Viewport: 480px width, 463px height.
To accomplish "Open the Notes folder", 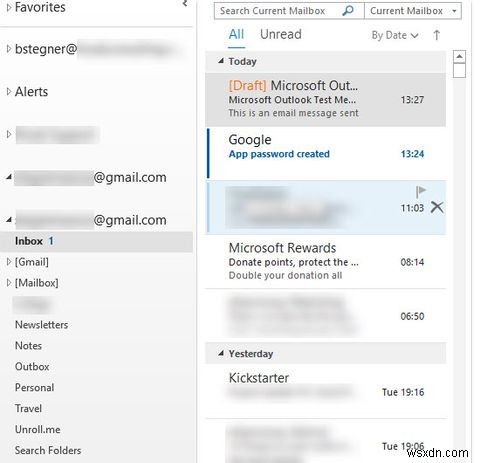I will point(28,346).
